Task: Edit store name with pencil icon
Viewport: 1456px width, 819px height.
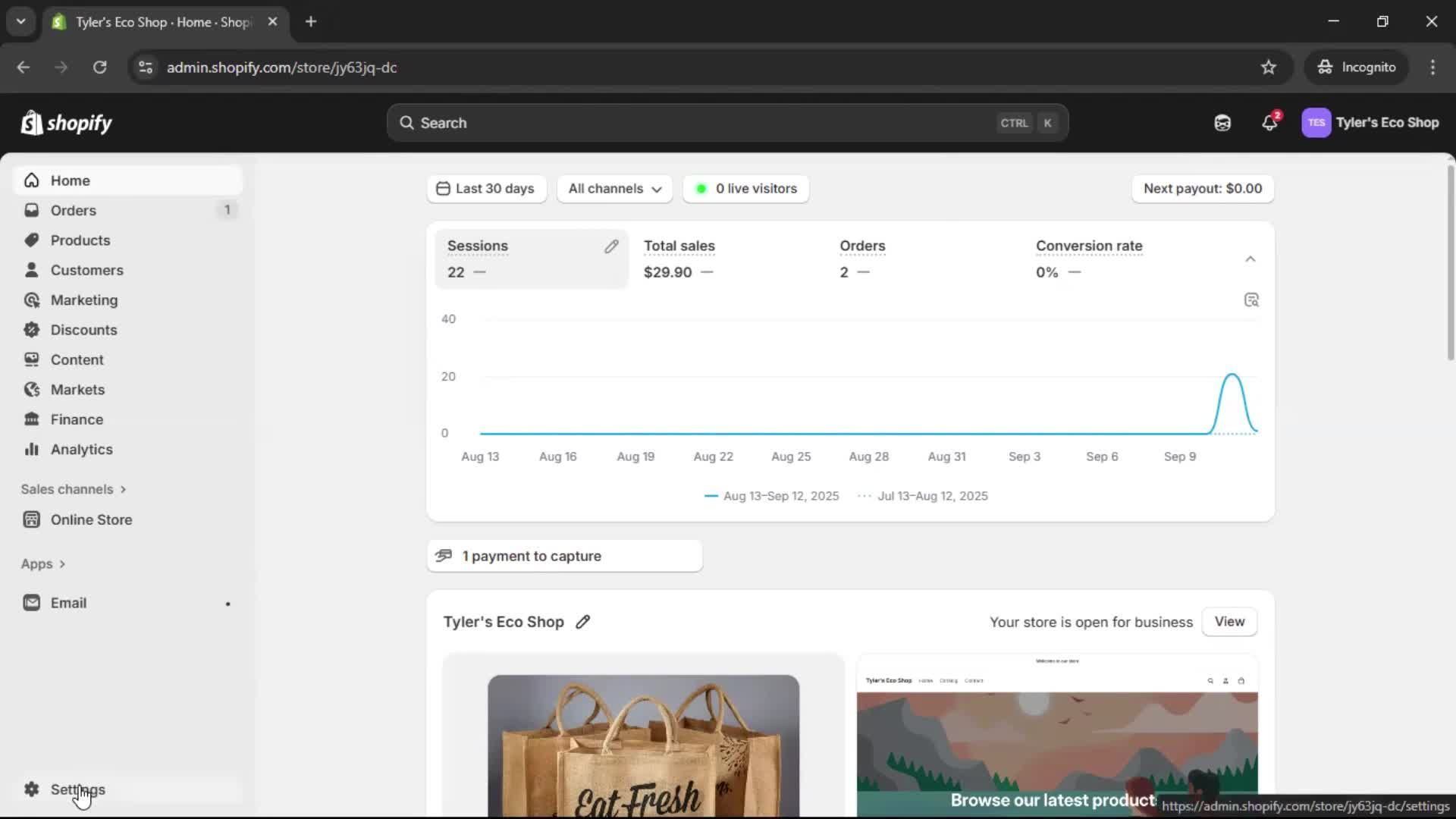Action: [582, 622]
